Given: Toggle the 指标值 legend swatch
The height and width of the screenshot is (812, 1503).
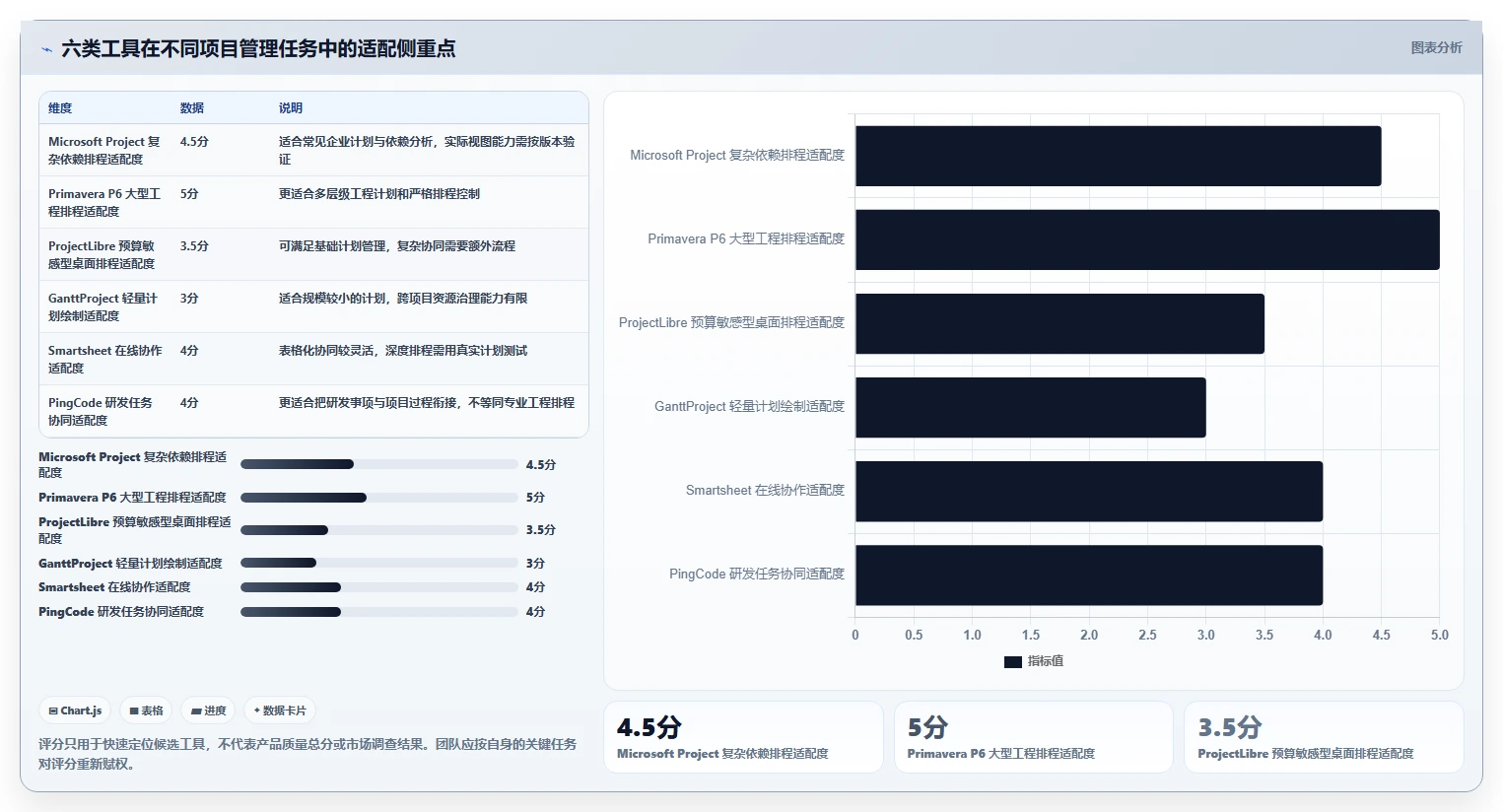Looking at the screenshot, I should [1013, 661].
